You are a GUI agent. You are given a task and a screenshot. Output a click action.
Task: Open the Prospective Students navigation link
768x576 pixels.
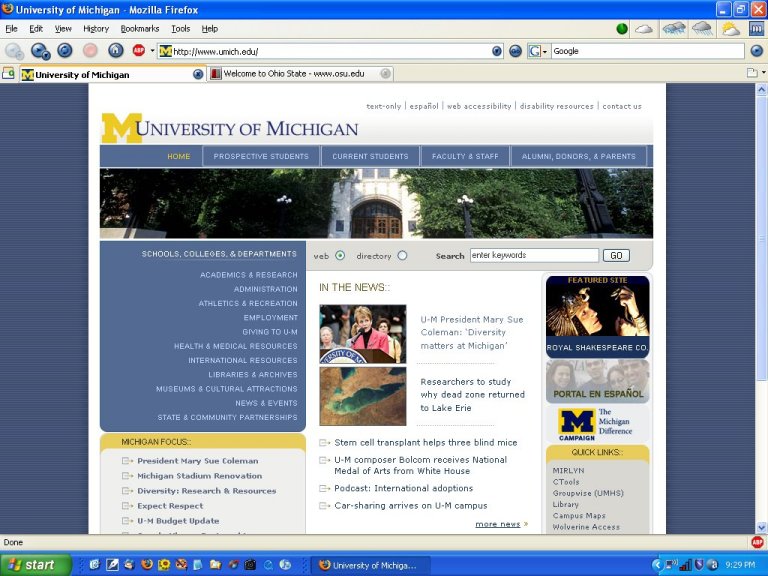[x=261, y=157]
